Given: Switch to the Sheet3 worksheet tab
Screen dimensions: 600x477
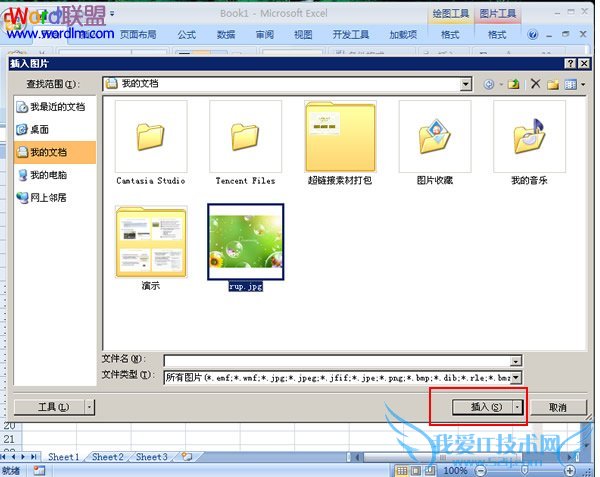Looking at the screenshot, I should (x=152, y=457).
